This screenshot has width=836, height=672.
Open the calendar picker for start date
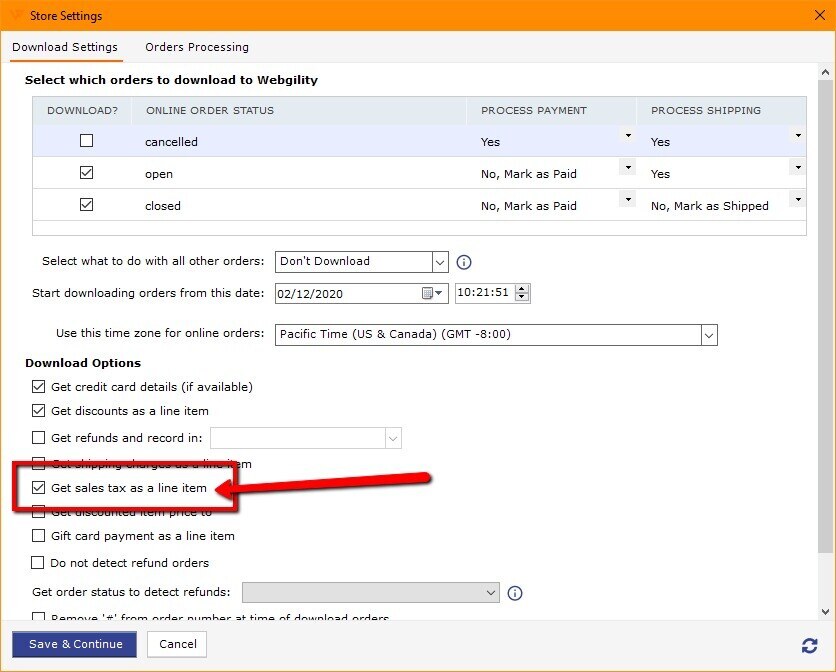click(x=432, y=293)
